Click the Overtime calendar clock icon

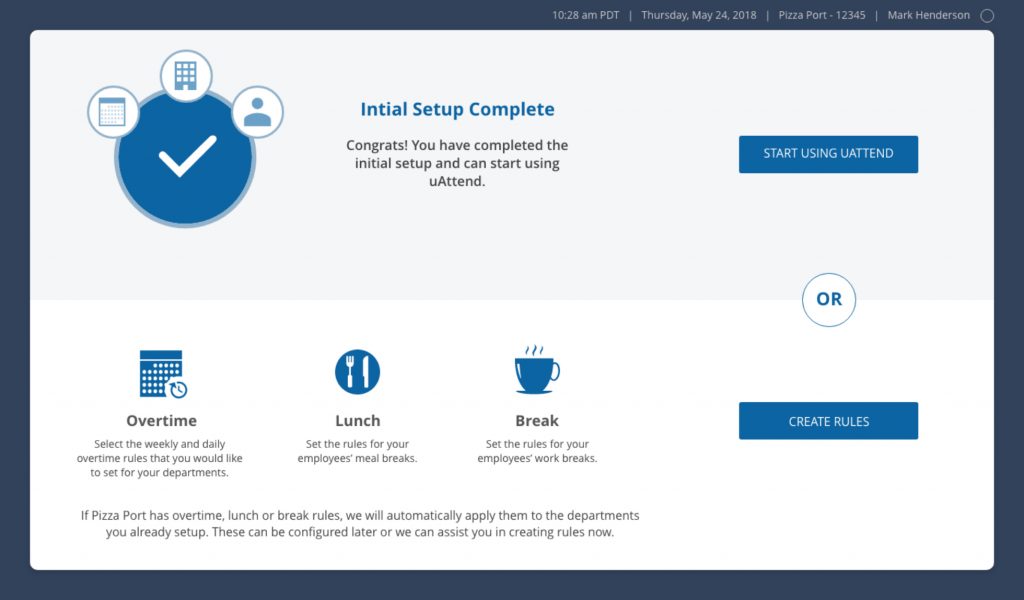[x=163, y=374]
